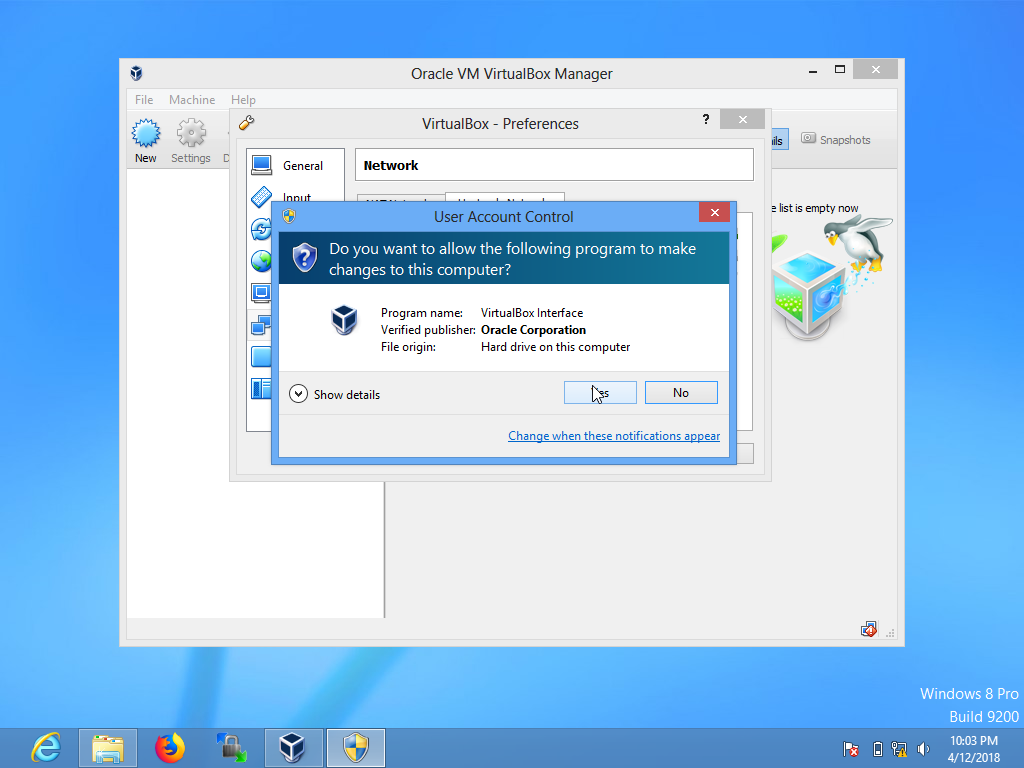This screenshot has height=768, width=1024.
Task: Open the Help menu
Action: (x=243, y=99)
